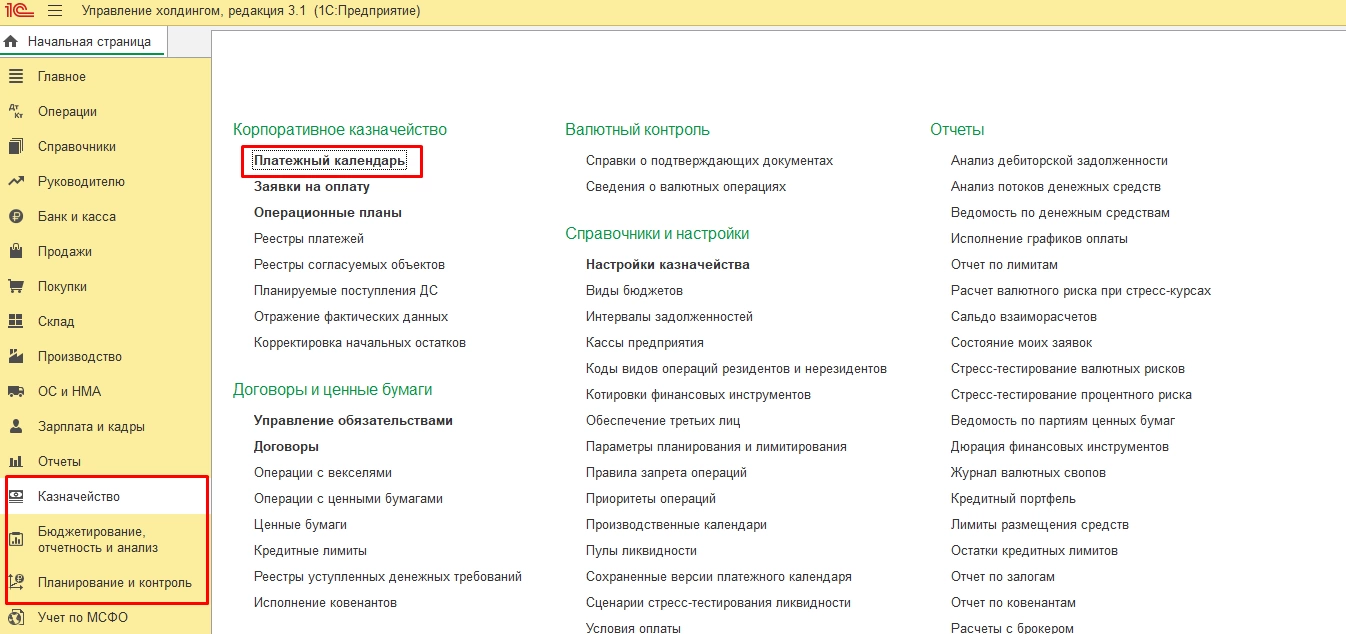Click the Справочники books icon
The image size is (1346, 634).
click(x=16, y=147)
